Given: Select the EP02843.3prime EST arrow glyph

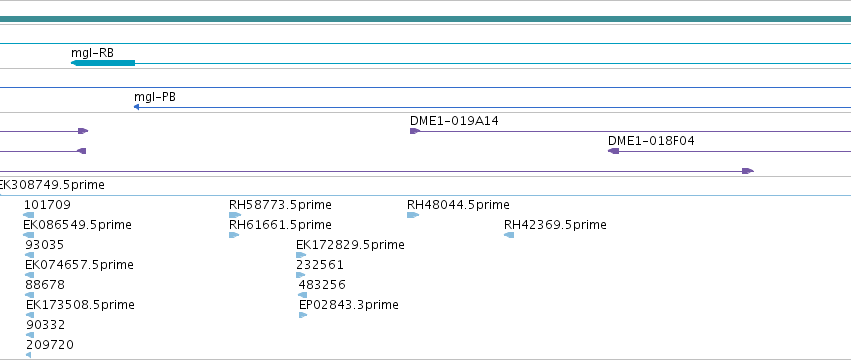Looking at the screenshot, I should 303,315.
